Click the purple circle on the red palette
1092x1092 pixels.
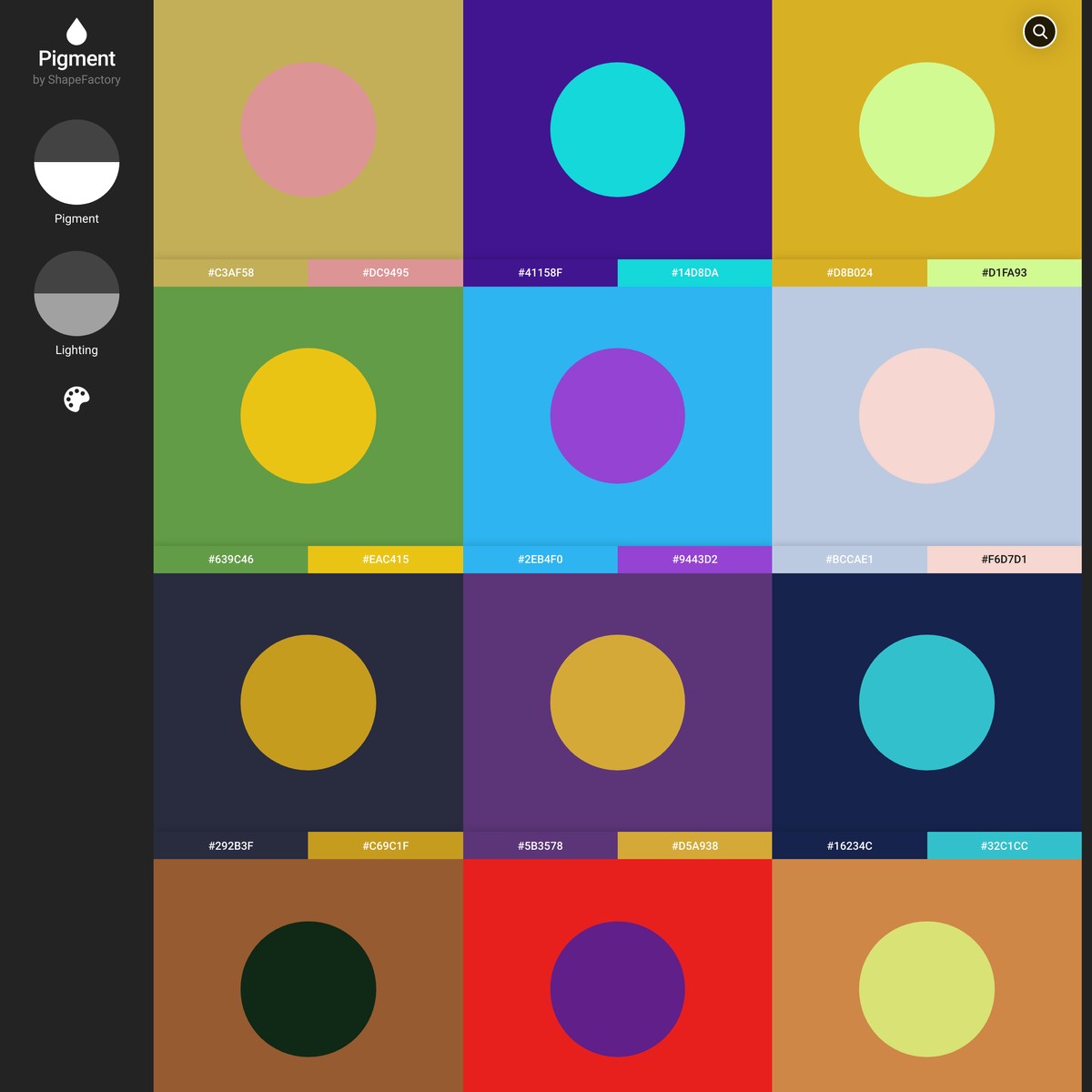pyautogui.click(x=617, y=989)
